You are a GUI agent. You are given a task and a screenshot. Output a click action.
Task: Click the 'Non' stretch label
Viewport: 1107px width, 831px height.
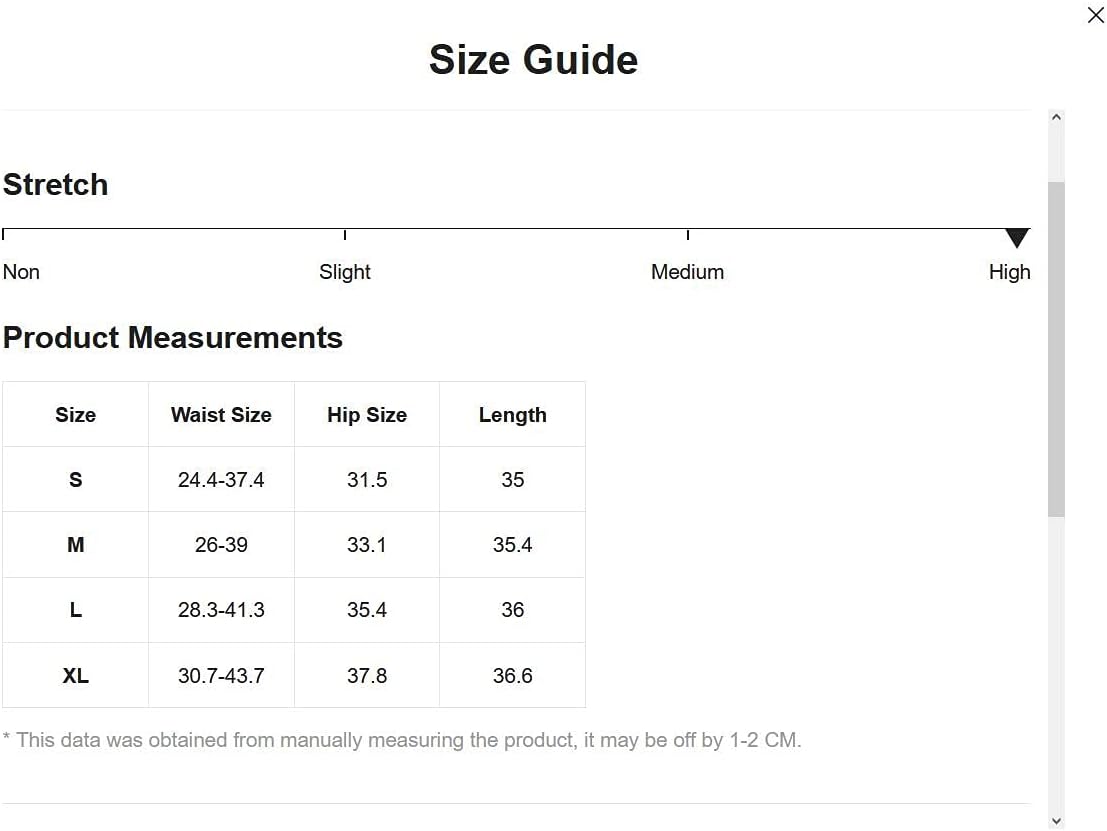click(21, 272)
